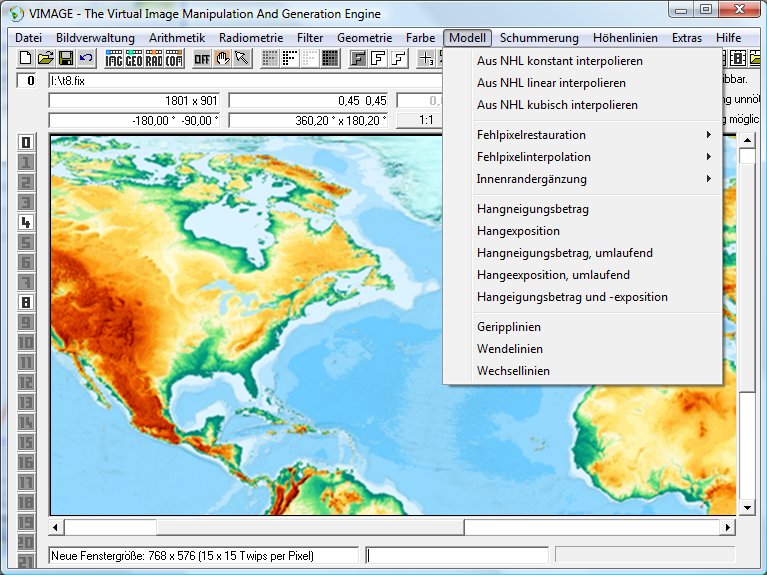767x575 pixels.
Task: Choose the hand pan tool
Action: [222, 59]
